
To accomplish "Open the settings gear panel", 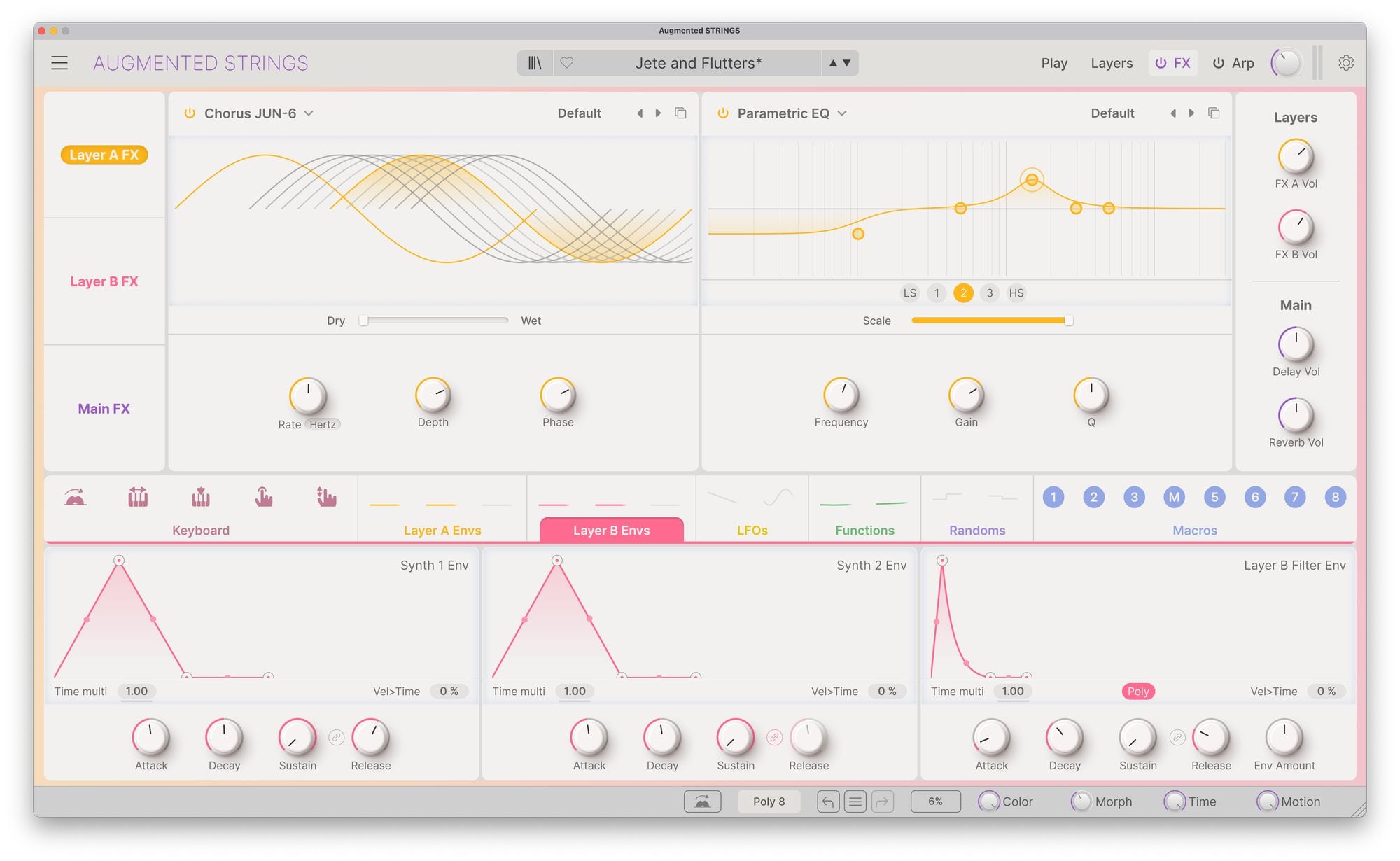I will click(x=1345, y=63).
